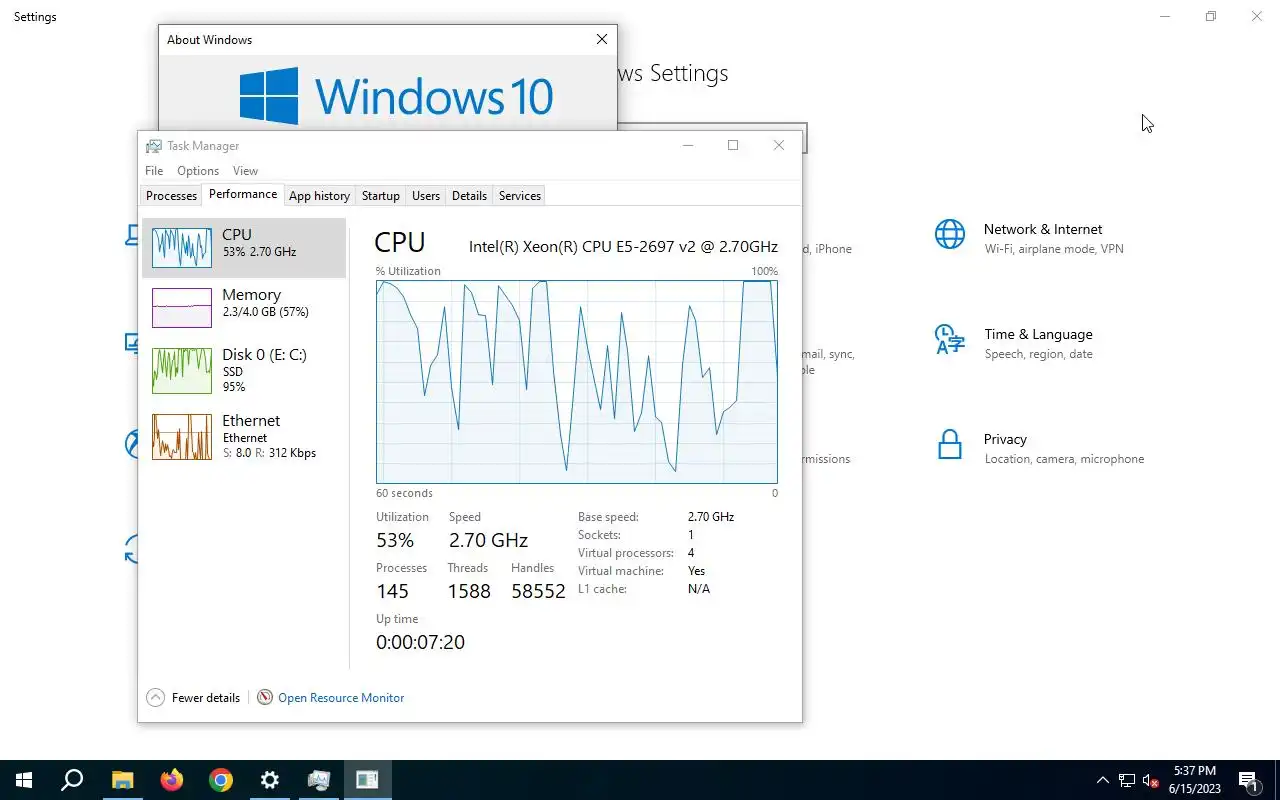Viewport: 1280px width, 800px height.
Task: Click the Resource Monitor gauge icon
Action: (x=265, y=697)
